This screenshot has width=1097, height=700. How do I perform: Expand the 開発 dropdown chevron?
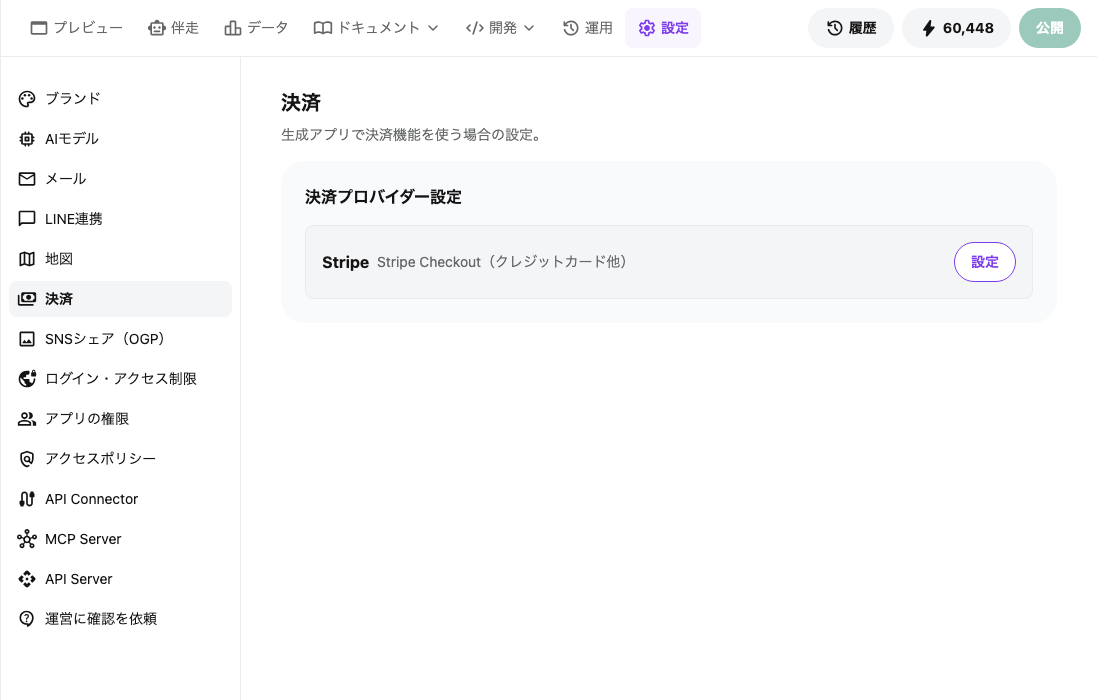[529, 28]
